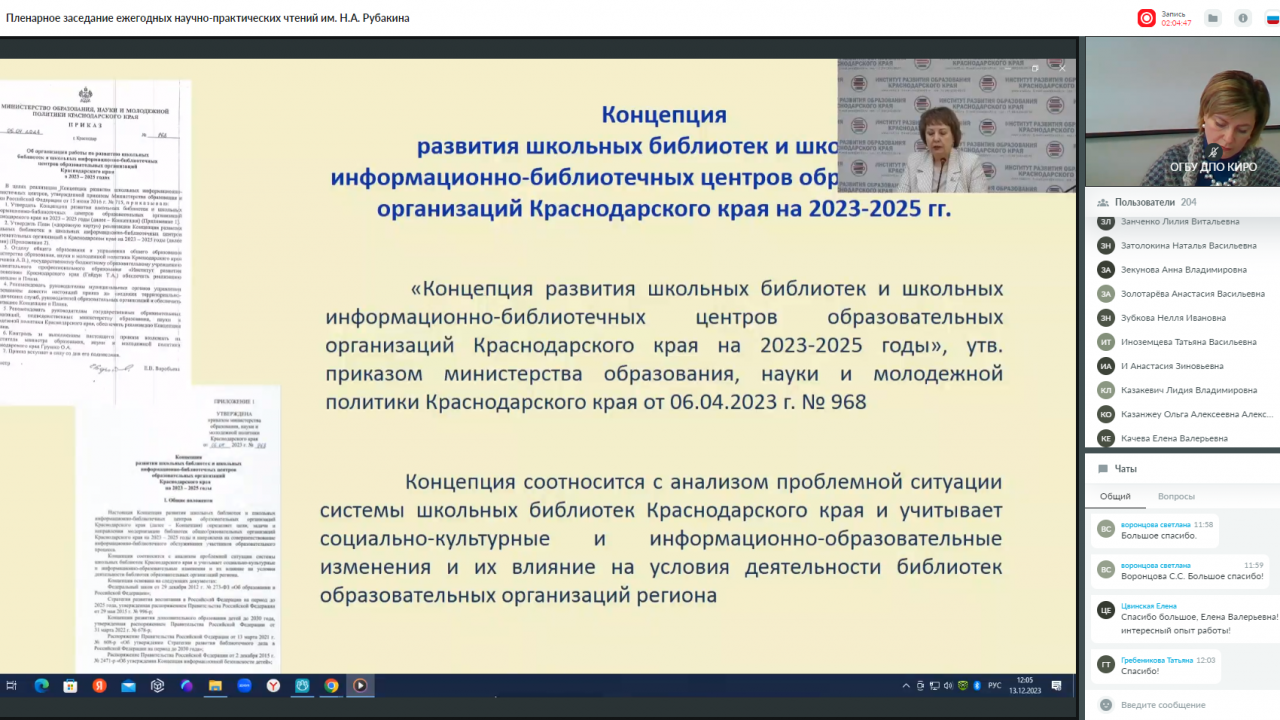Open File Explorer in the taskbar
This screenshot has width=1280, height=720.
click(x=215, y=686)
